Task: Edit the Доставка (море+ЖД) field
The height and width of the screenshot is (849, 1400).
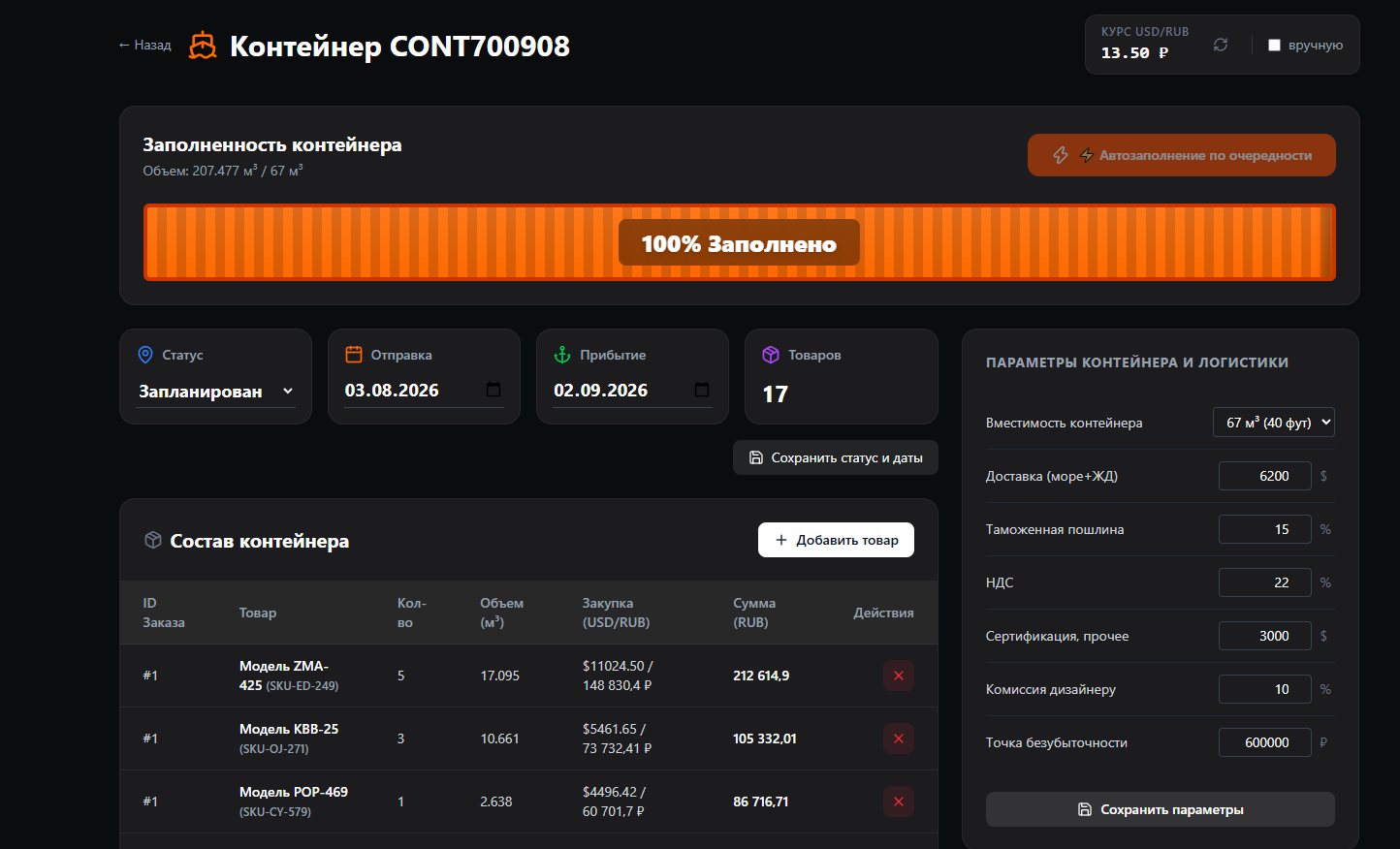Action: (x=1265, y=476)
